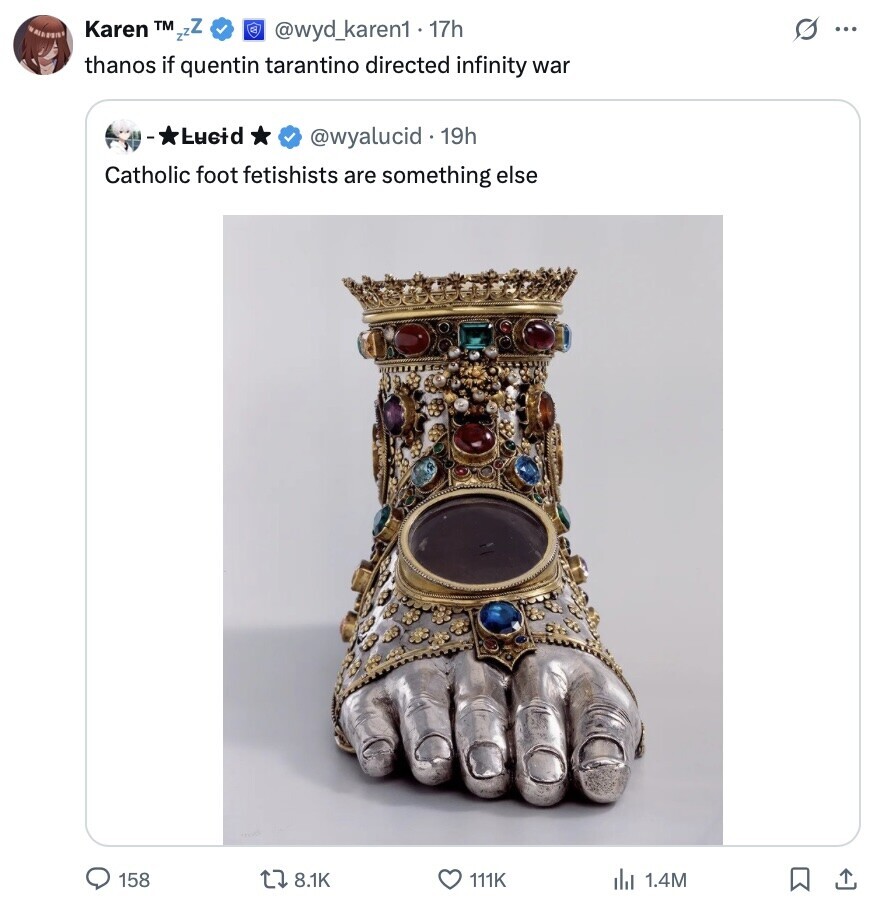Click Karen's blue verified badge
The width and height of the screenshot is (878, 902).
pyautogui.click(x=222, y=30)
